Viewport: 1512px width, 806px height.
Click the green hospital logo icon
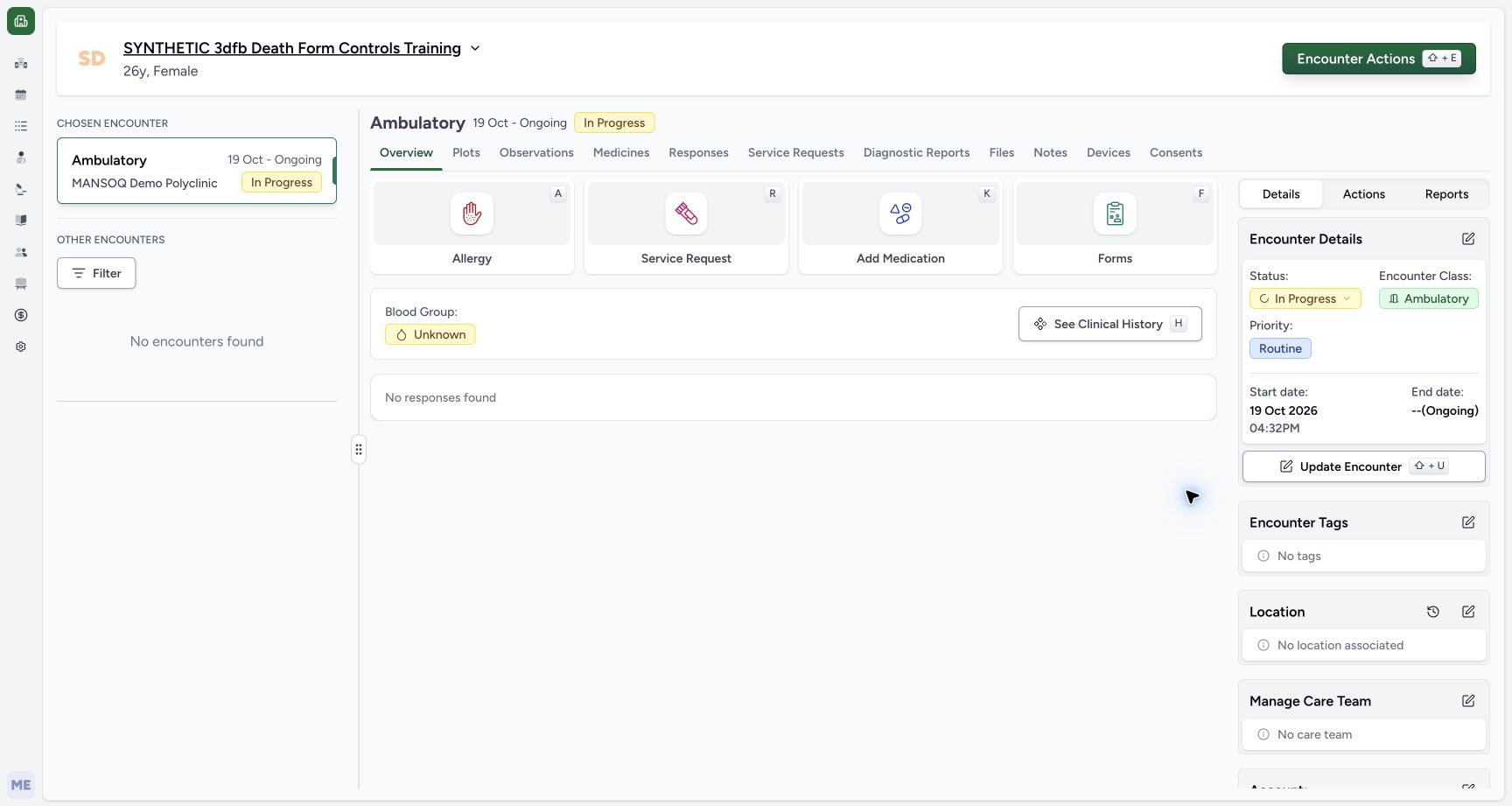[x=21, y=21]
